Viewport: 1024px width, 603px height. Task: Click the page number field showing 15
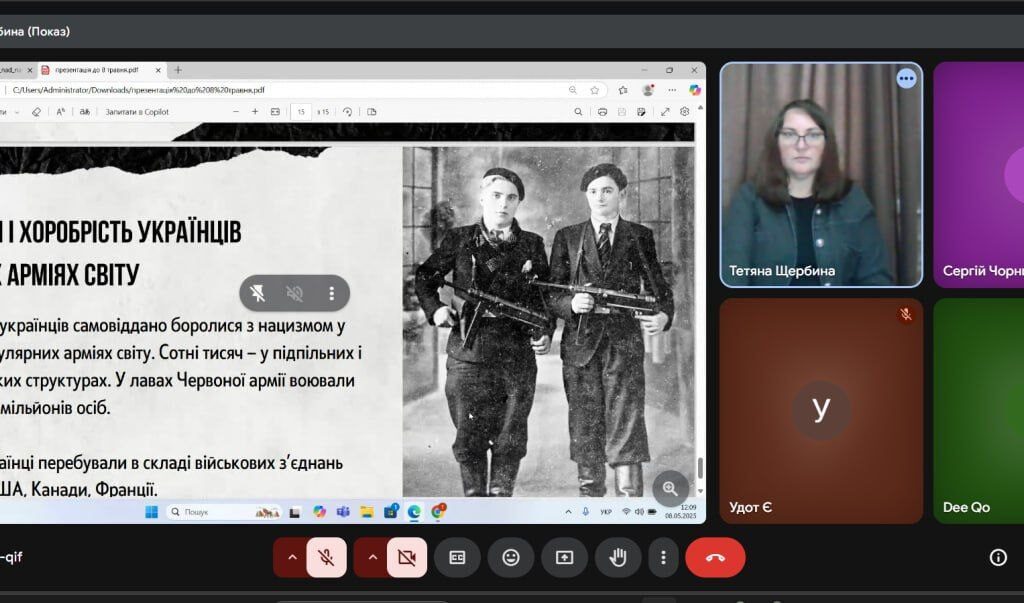(301, 112)
